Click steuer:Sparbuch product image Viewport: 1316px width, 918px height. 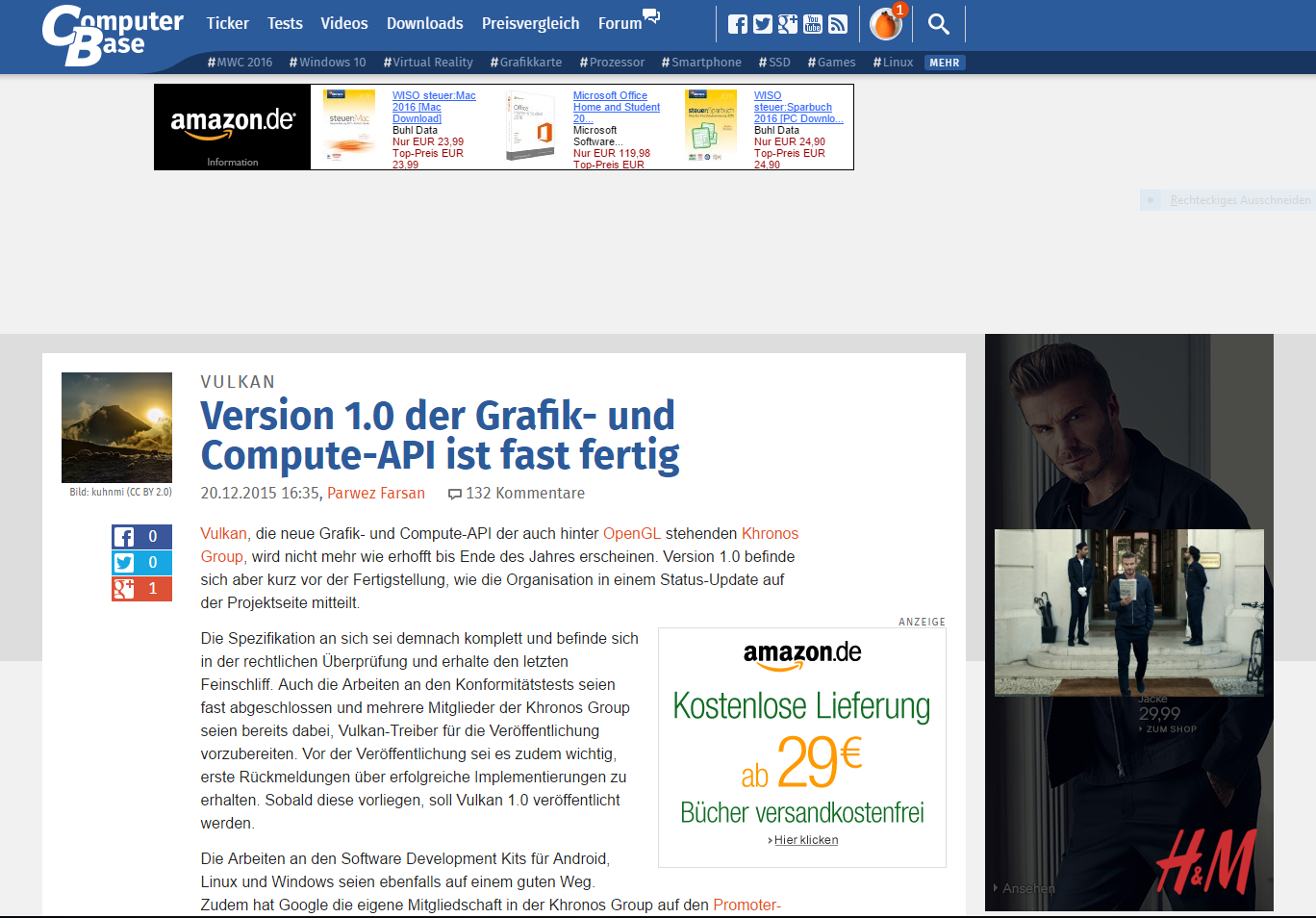pos(711,126)
